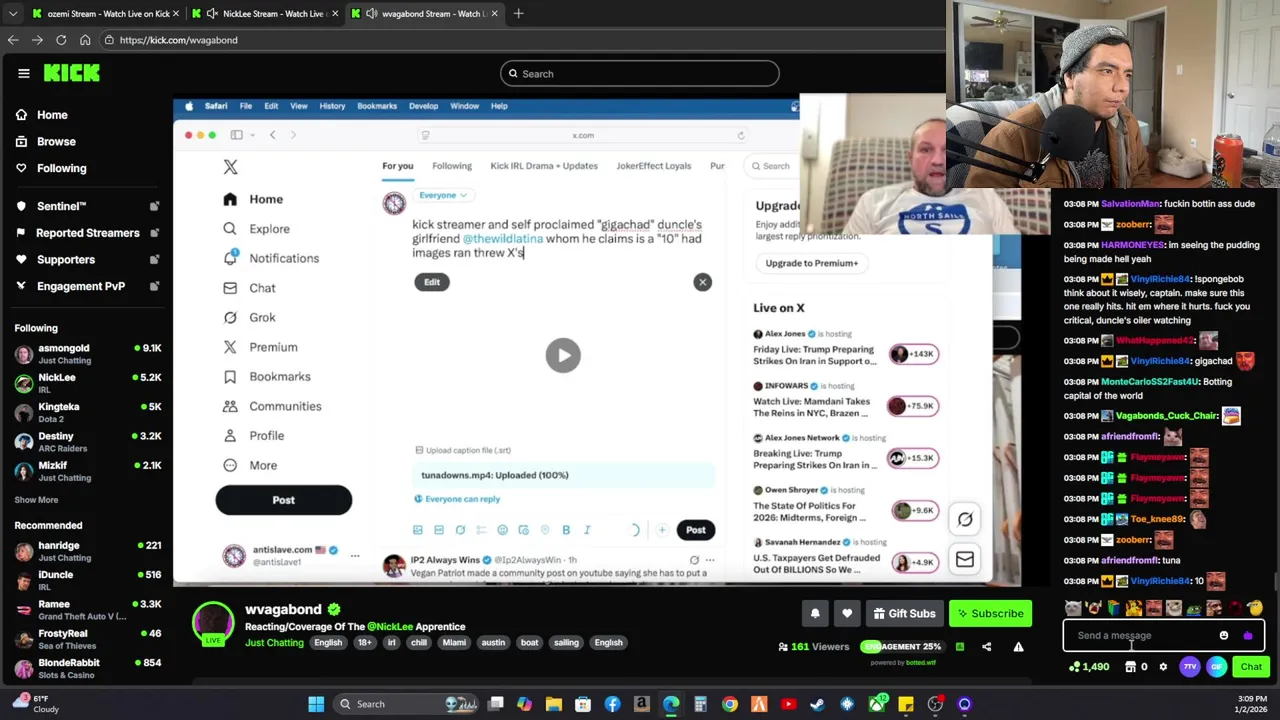Toggle italic formatting in composer

point(587,530)
